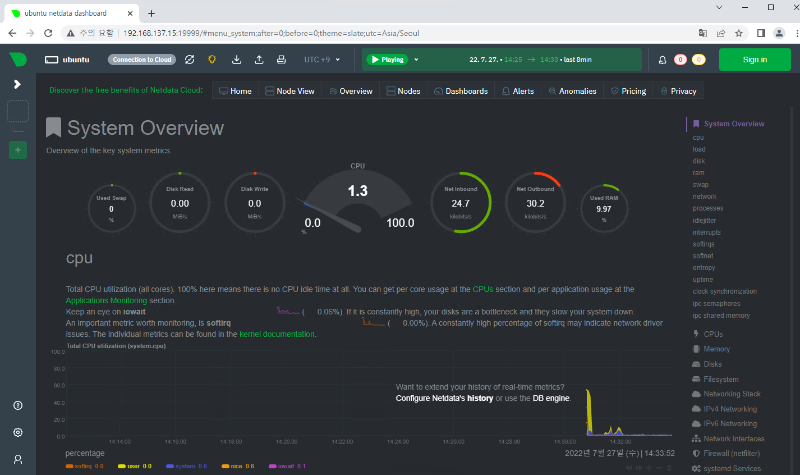
Task: Click the green Sign in button
Action: point(755,59)
